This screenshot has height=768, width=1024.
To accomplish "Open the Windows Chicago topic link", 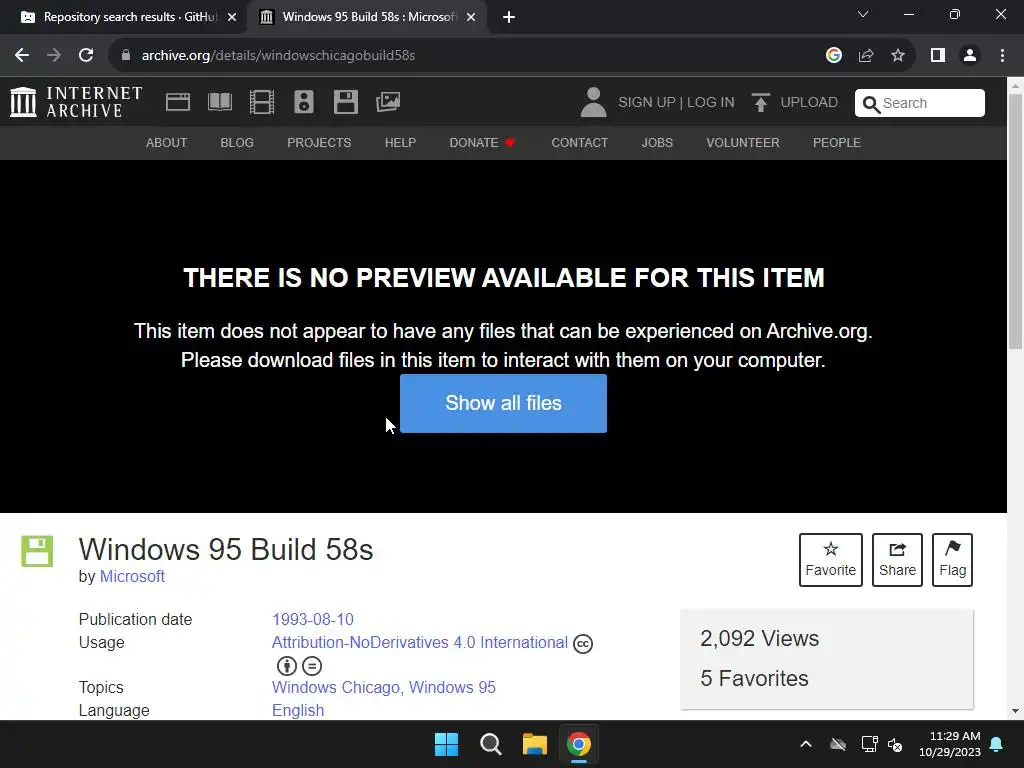I will [x=336, y=688].
